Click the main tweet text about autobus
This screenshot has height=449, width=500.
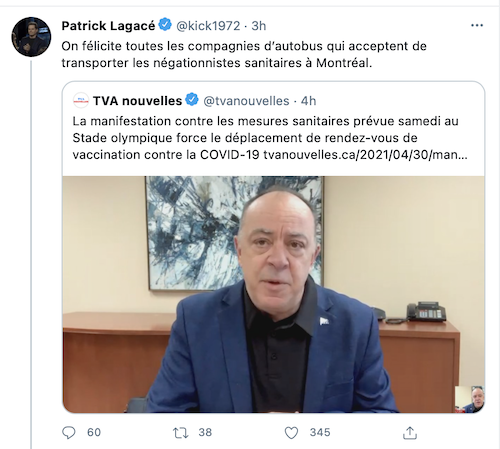[244, 54]
